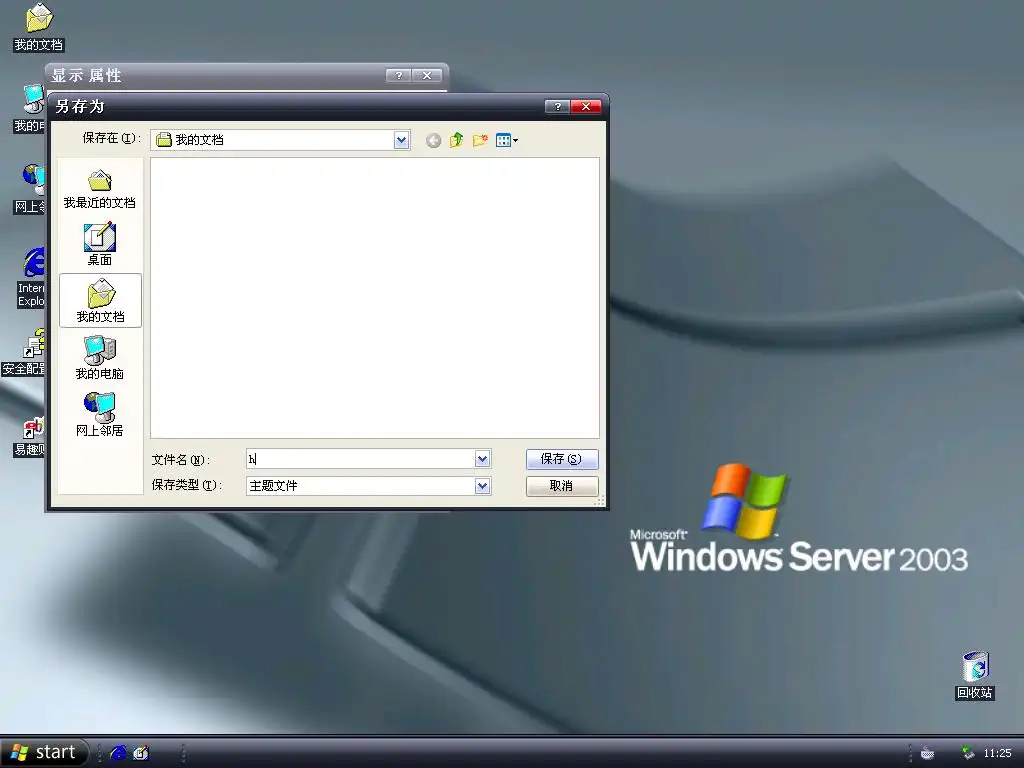Click the file name input field
The width and height of the screenshot is (1024, 768).
pyautogui.click(x=360, y=459)
